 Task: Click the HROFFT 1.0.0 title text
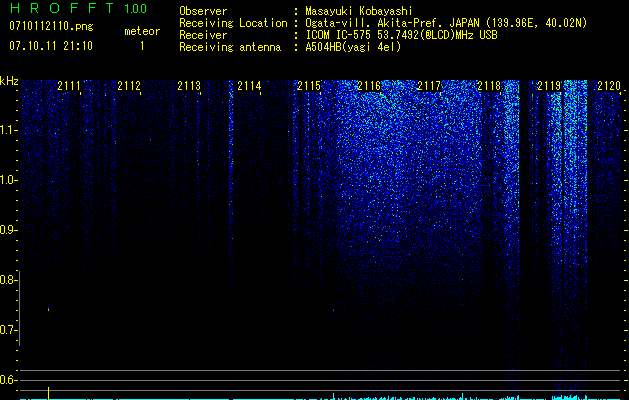(78, 8)
